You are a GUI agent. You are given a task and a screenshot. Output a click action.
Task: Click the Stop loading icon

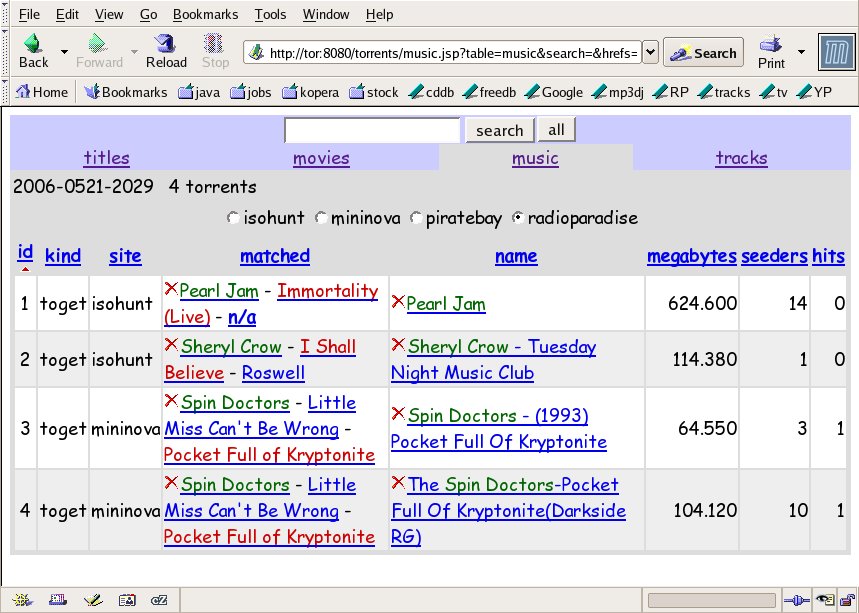214,44
